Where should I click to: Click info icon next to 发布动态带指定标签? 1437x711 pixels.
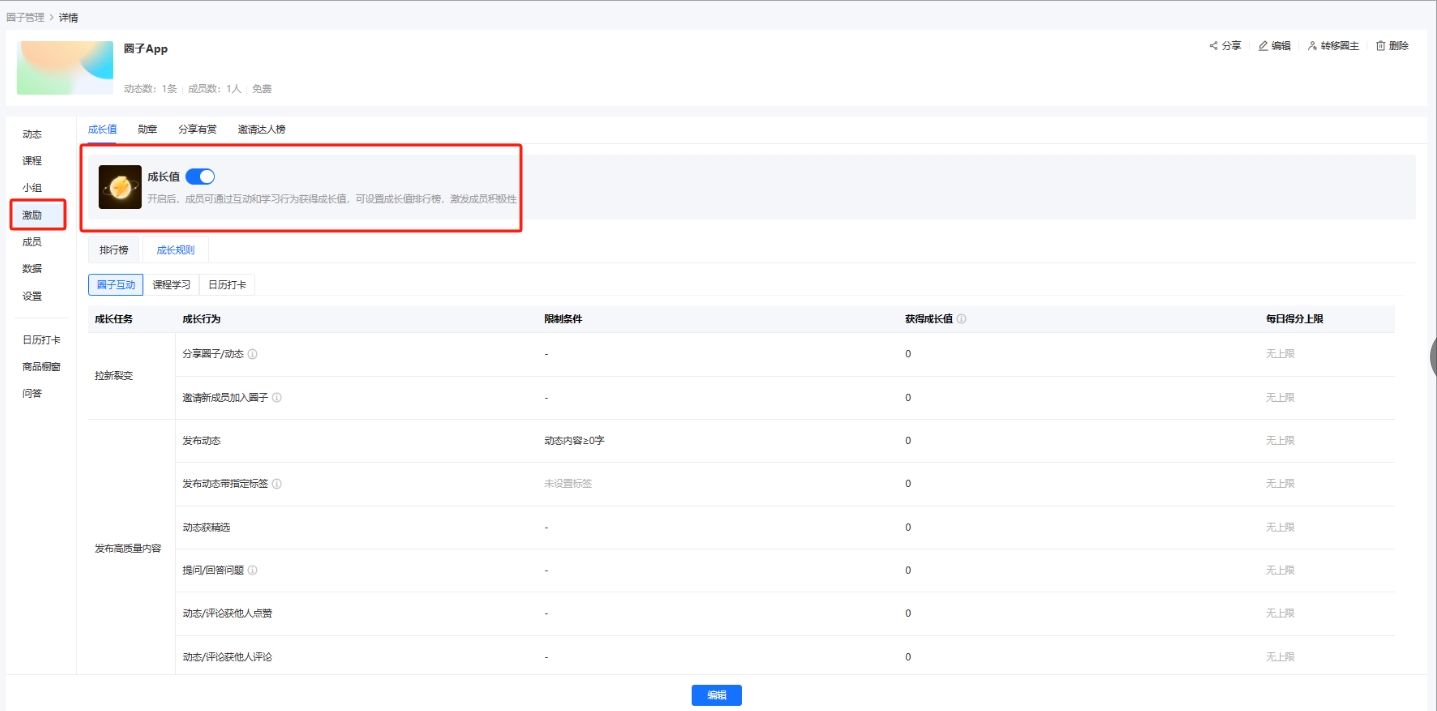[x=277, y=484]
